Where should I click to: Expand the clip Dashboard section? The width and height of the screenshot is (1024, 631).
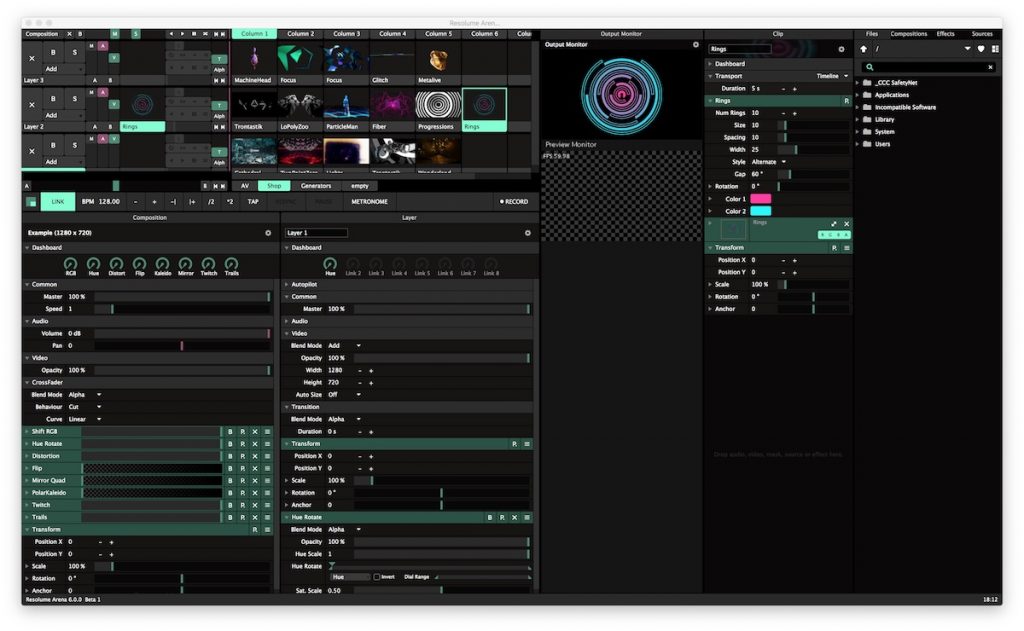[x=711, y=64]
